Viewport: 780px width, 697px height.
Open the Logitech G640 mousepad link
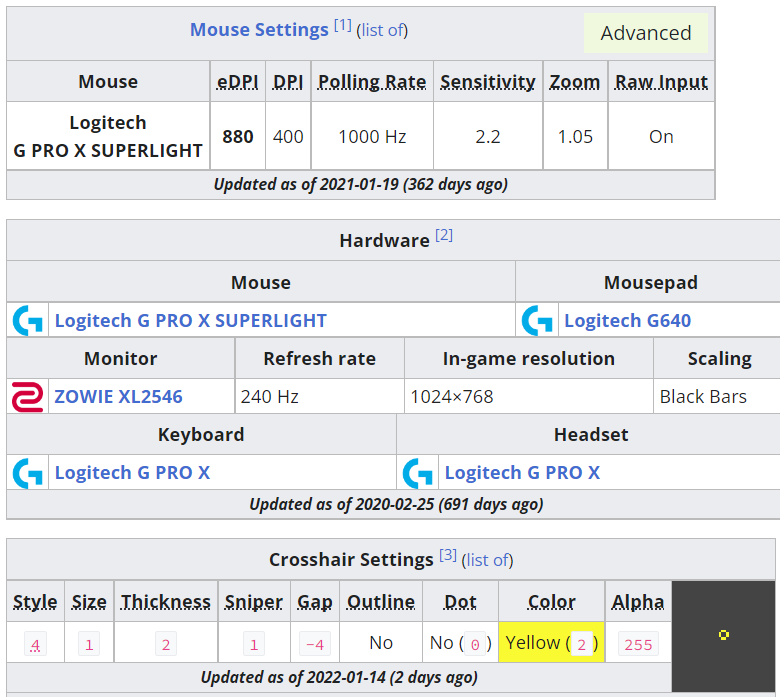click(627, 321)
